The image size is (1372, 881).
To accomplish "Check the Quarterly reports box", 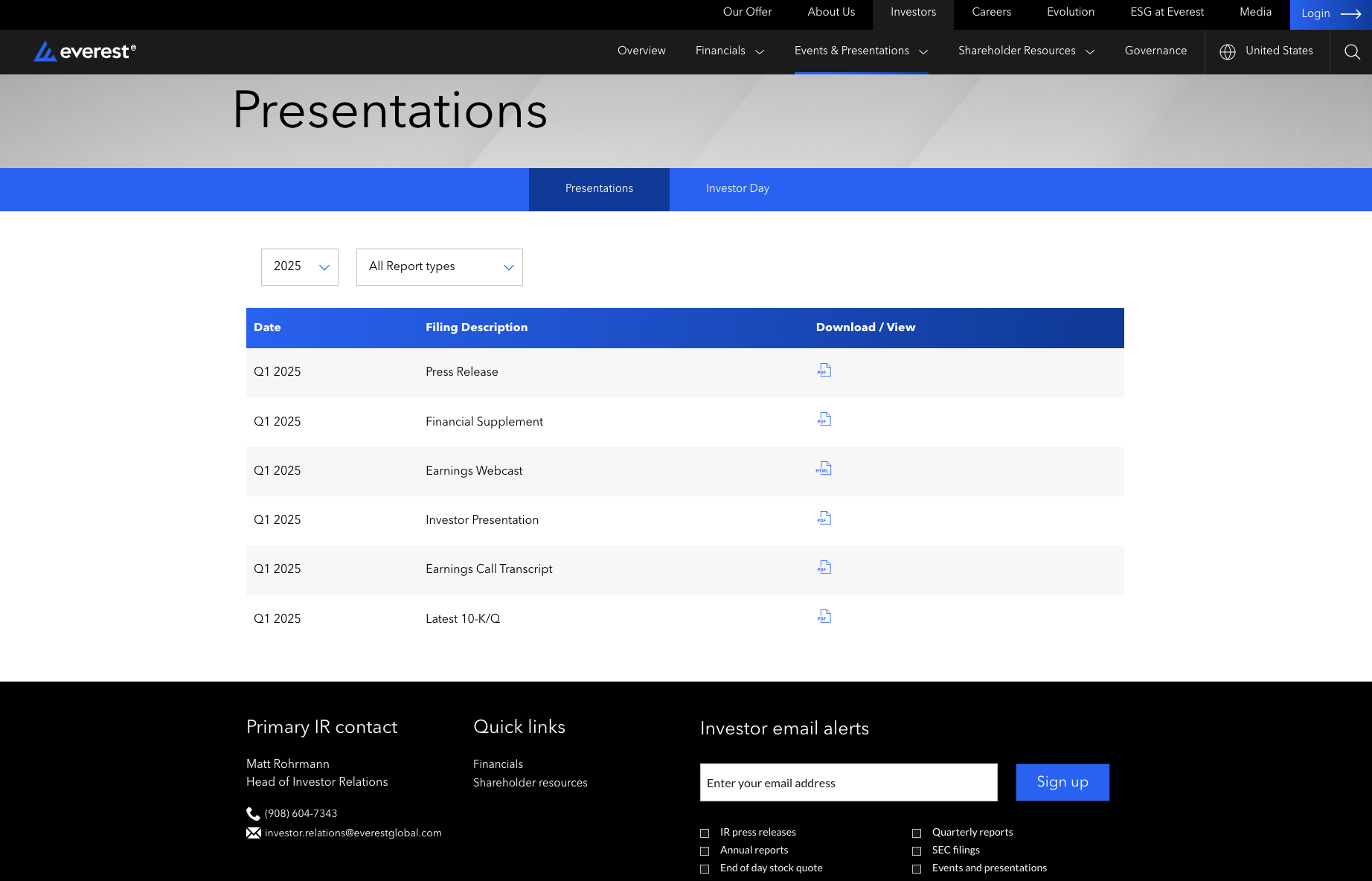I will click(x=917, y=833).
